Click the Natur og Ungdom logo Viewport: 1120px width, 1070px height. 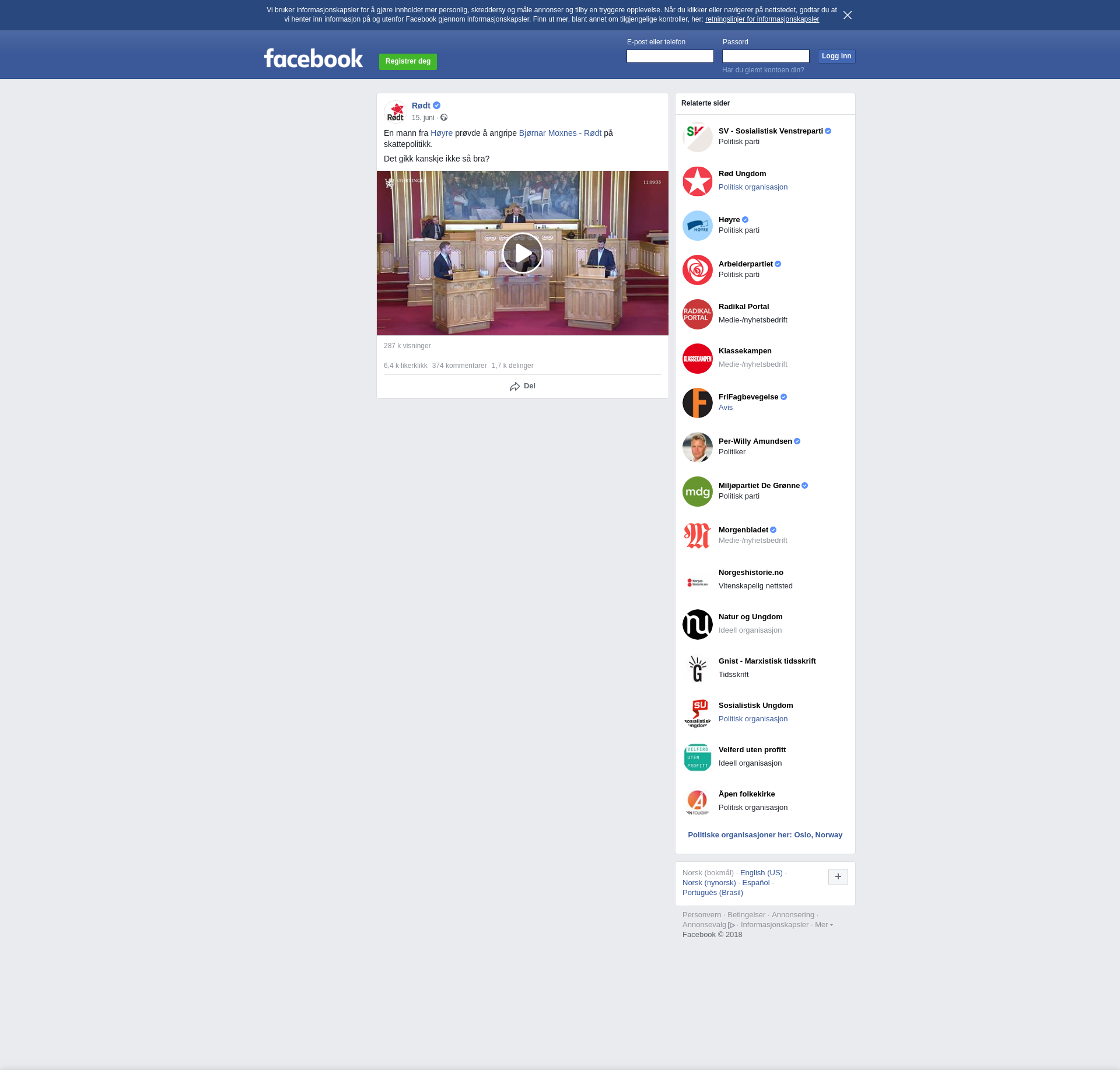click(697, 625)
